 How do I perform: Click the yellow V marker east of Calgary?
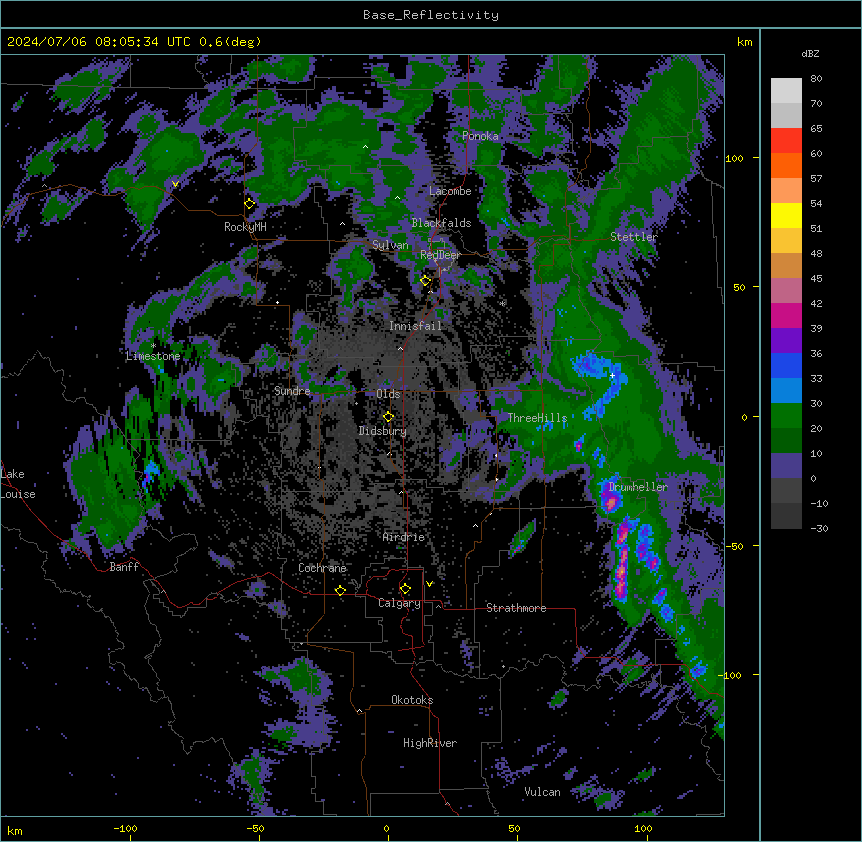(x=429, y=584)
